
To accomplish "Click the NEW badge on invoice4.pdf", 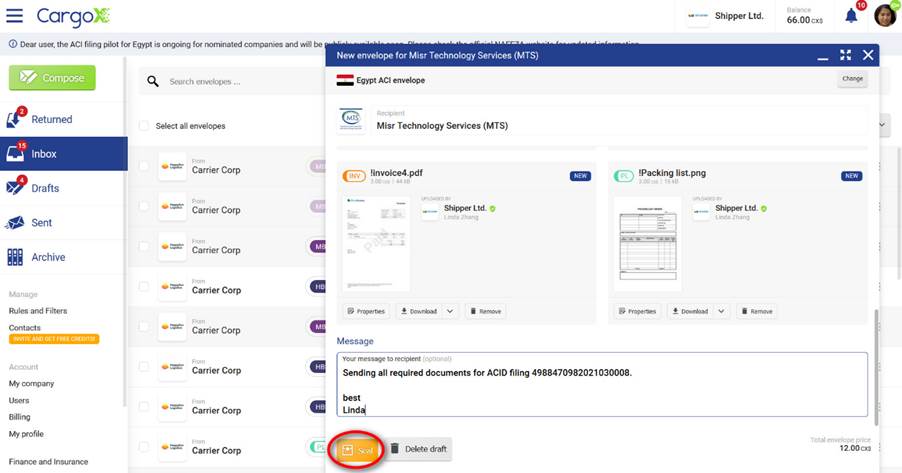I will 580,176.
